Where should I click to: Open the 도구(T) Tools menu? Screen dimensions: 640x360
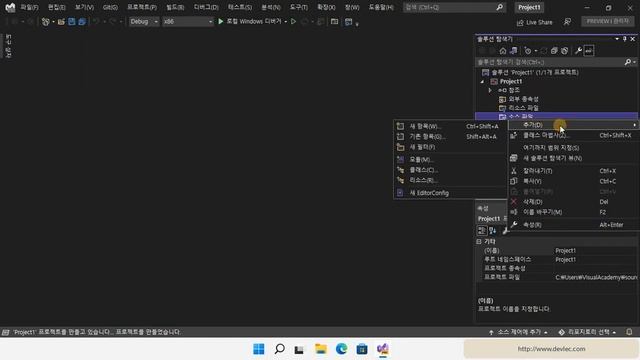point(299,7)
